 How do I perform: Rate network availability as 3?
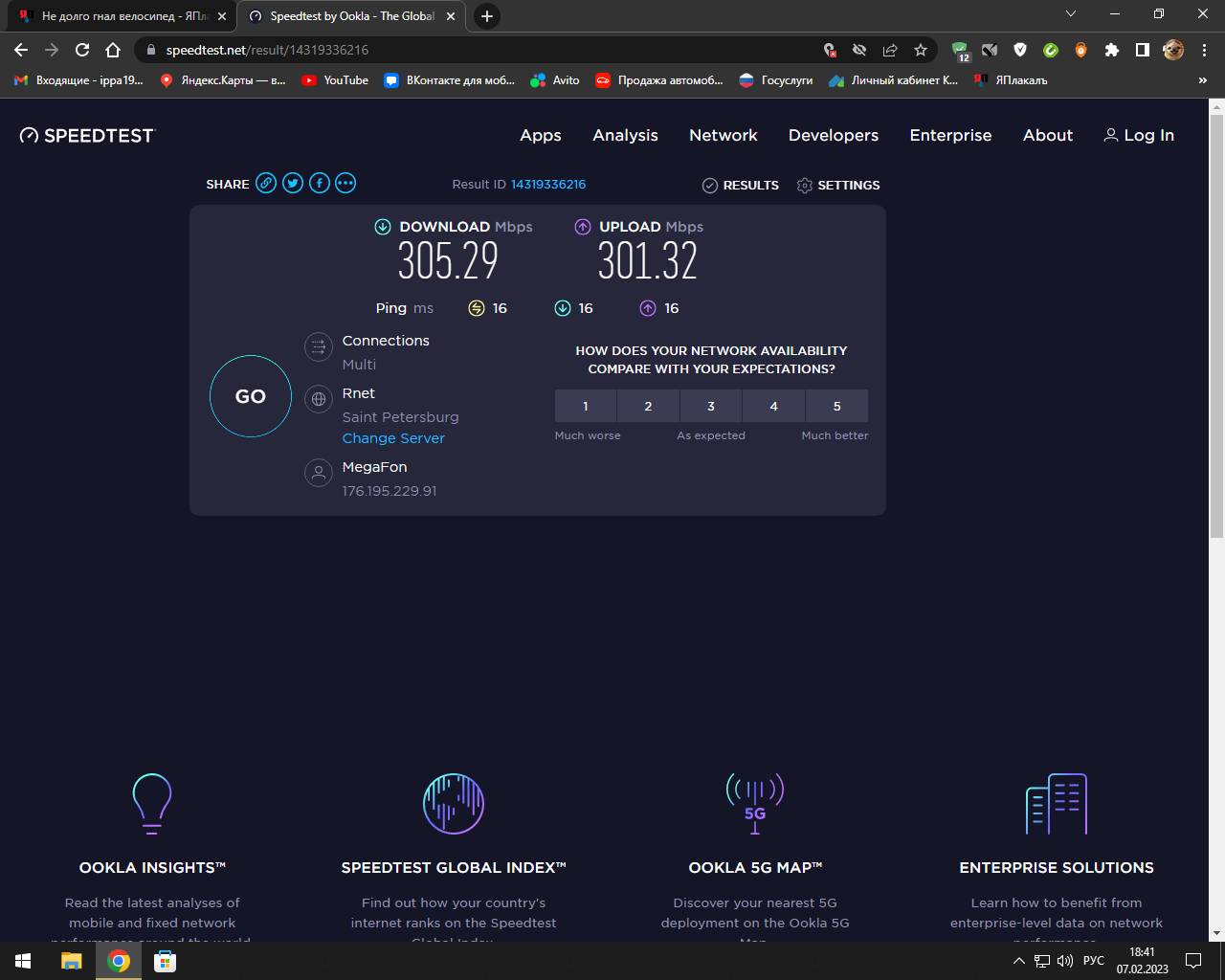(711, 406)
